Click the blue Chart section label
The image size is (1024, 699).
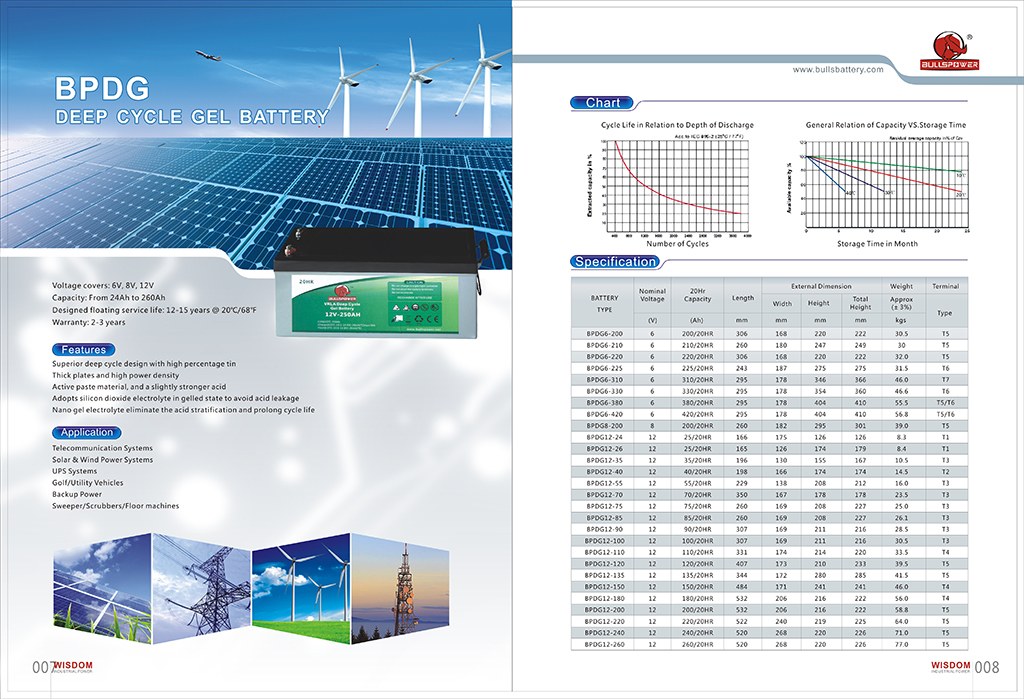pyautogui.click(x=602, y=103)
